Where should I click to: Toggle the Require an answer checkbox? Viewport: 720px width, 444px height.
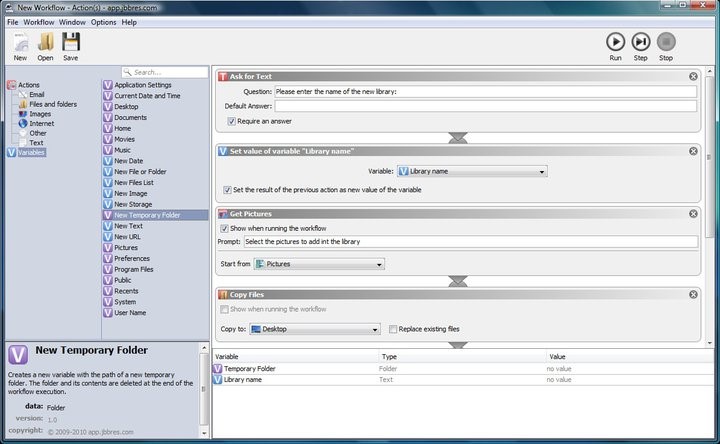(232, 122)
